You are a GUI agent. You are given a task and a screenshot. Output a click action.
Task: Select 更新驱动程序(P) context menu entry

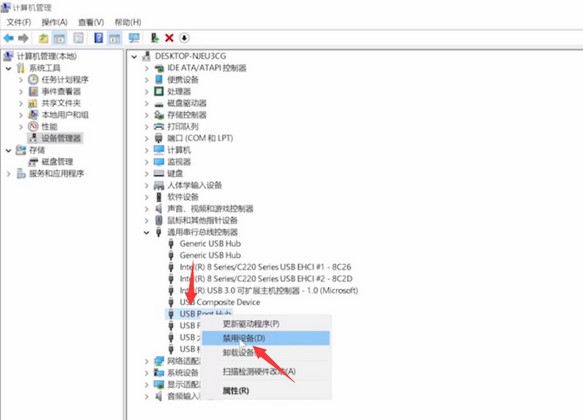[x=251, y=324]
